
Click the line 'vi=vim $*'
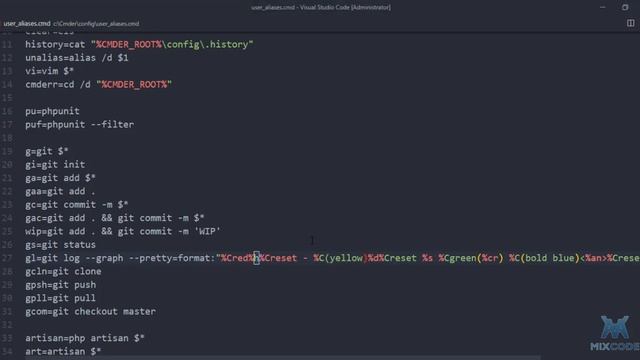49,71
